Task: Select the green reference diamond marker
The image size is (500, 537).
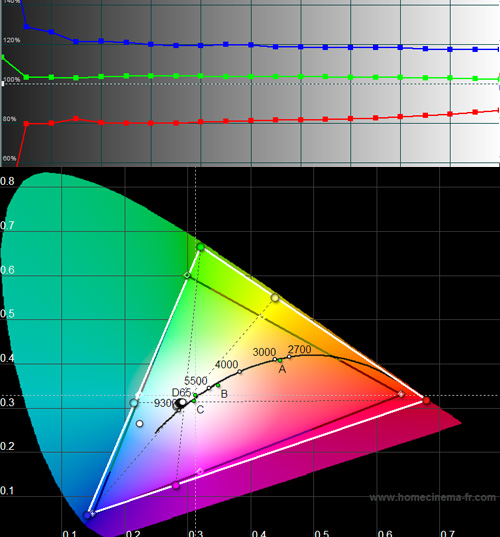Action: pyautogui.click(x=187, y=275)
